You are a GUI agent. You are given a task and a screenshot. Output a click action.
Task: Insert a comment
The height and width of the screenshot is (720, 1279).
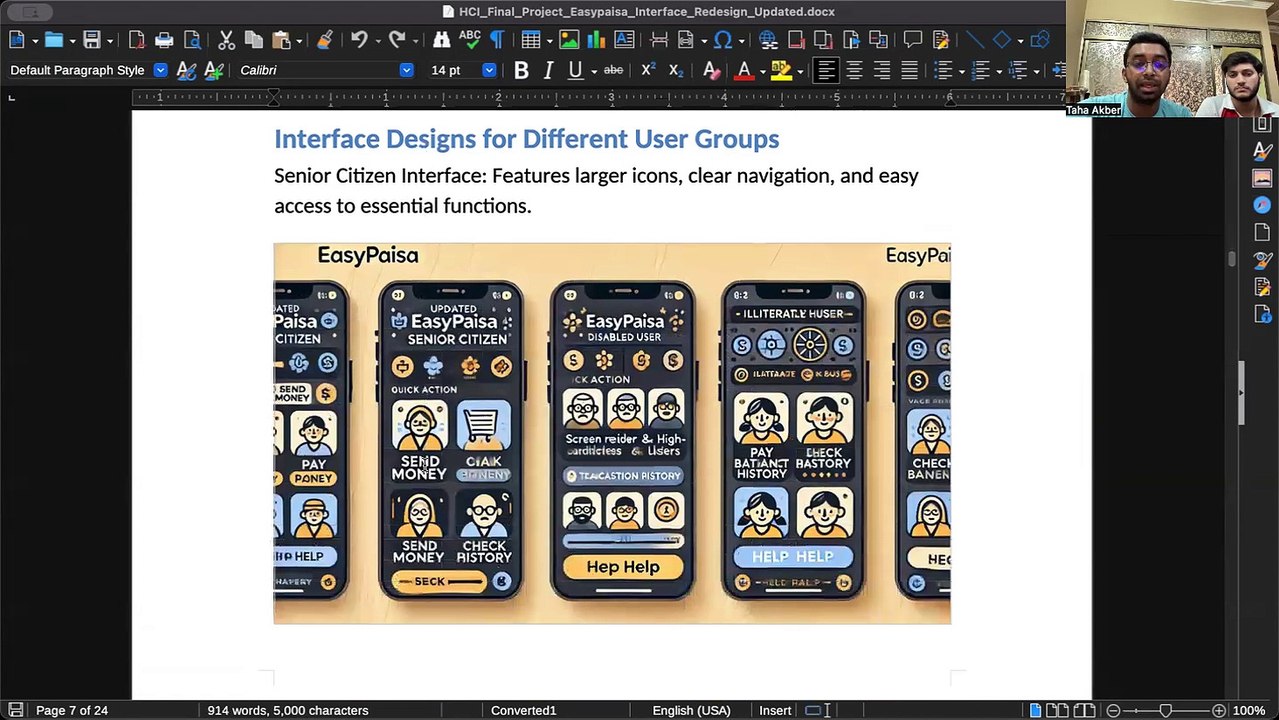pyautogui.click(x=912, y=40)
